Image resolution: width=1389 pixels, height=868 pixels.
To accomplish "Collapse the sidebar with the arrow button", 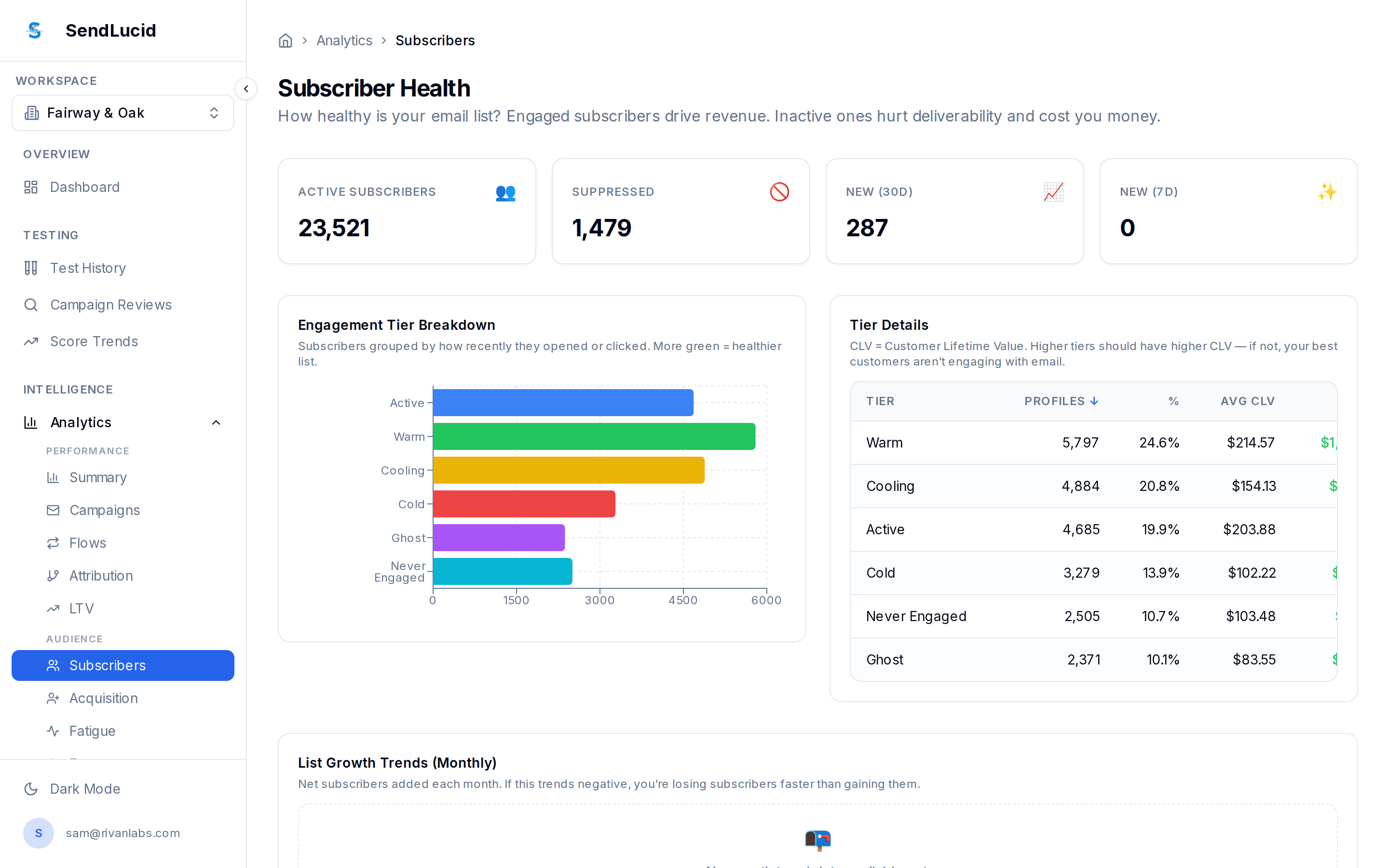I will tap(246, 89).
